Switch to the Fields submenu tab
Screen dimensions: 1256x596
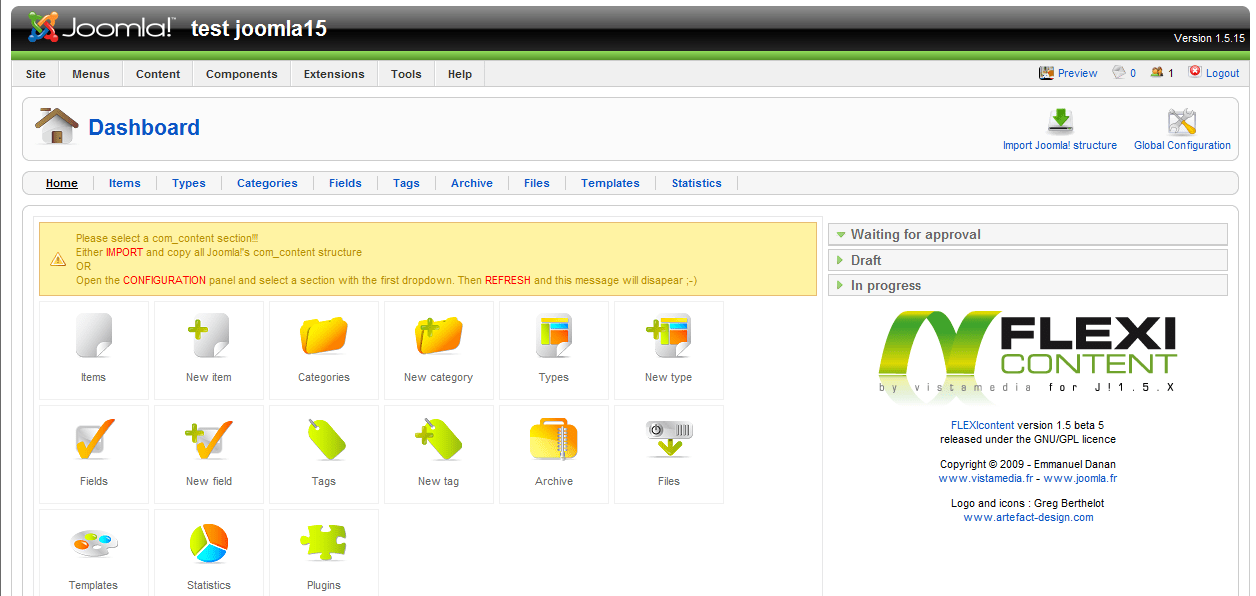coord(345,183)
